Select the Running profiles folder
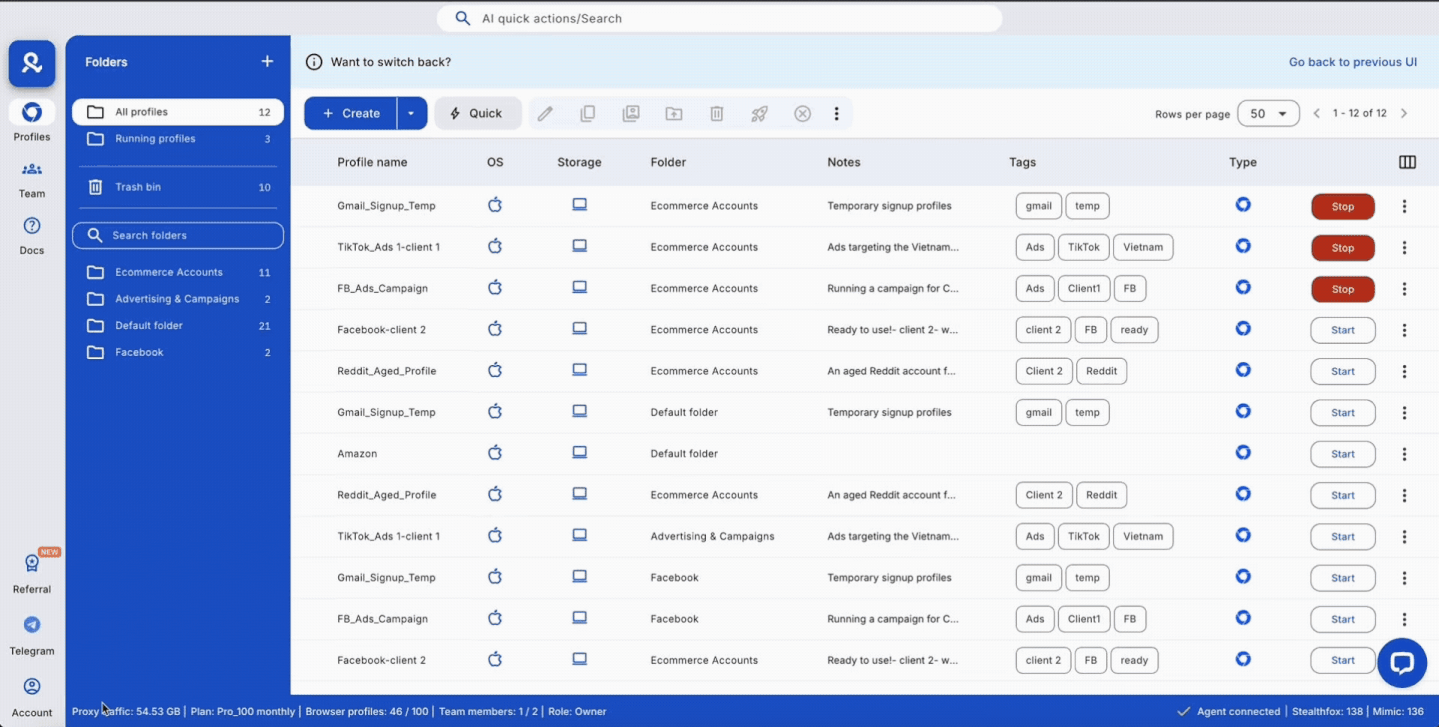 click(x=155, y=139)
